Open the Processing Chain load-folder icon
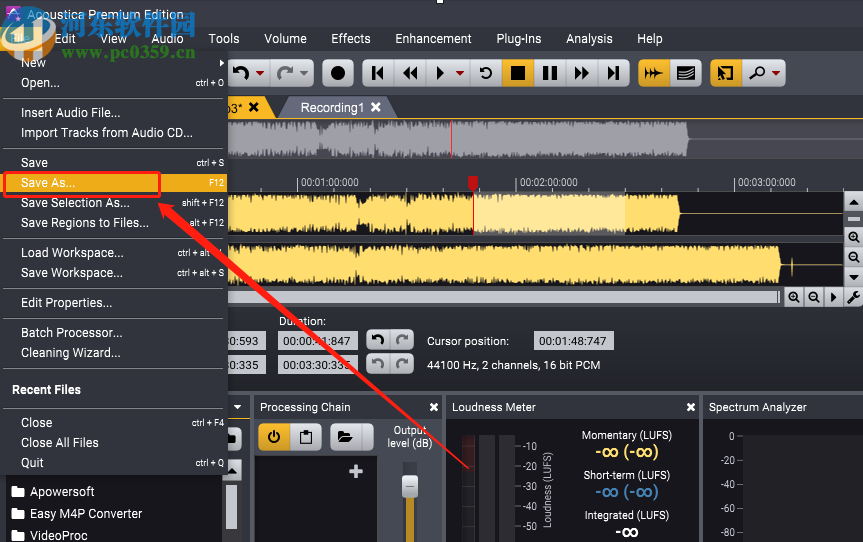This screenshot has height=542, width=863. (x=345, y=437)
